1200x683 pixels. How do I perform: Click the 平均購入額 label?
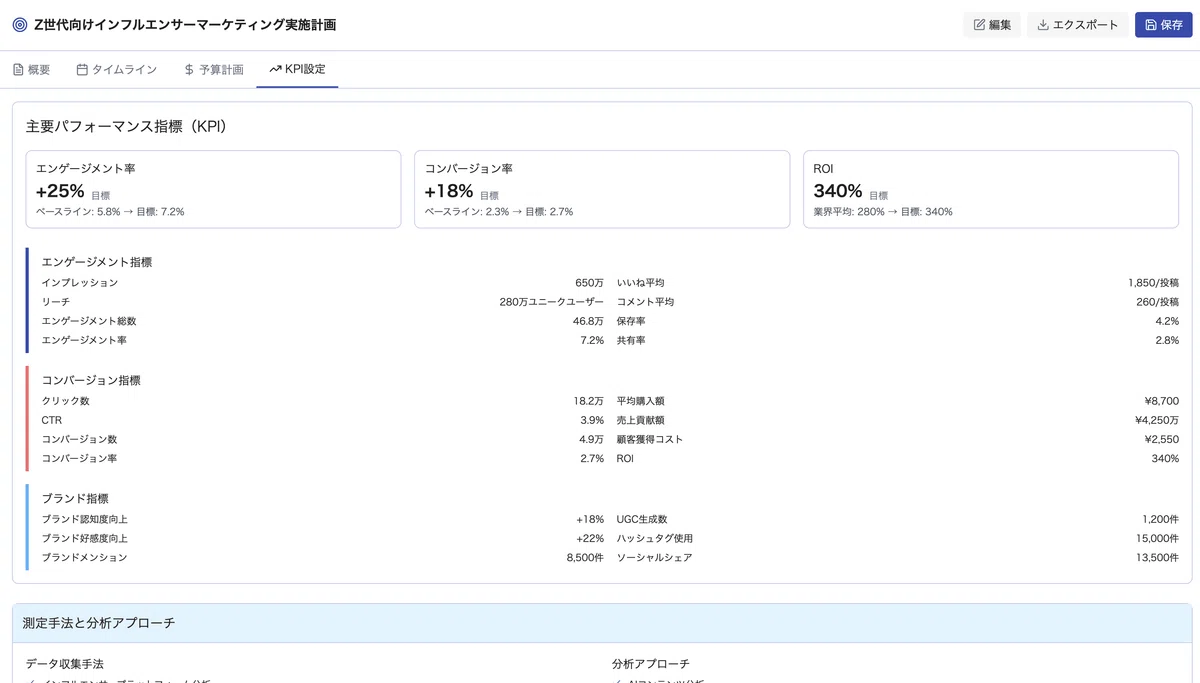pos(641,401)
